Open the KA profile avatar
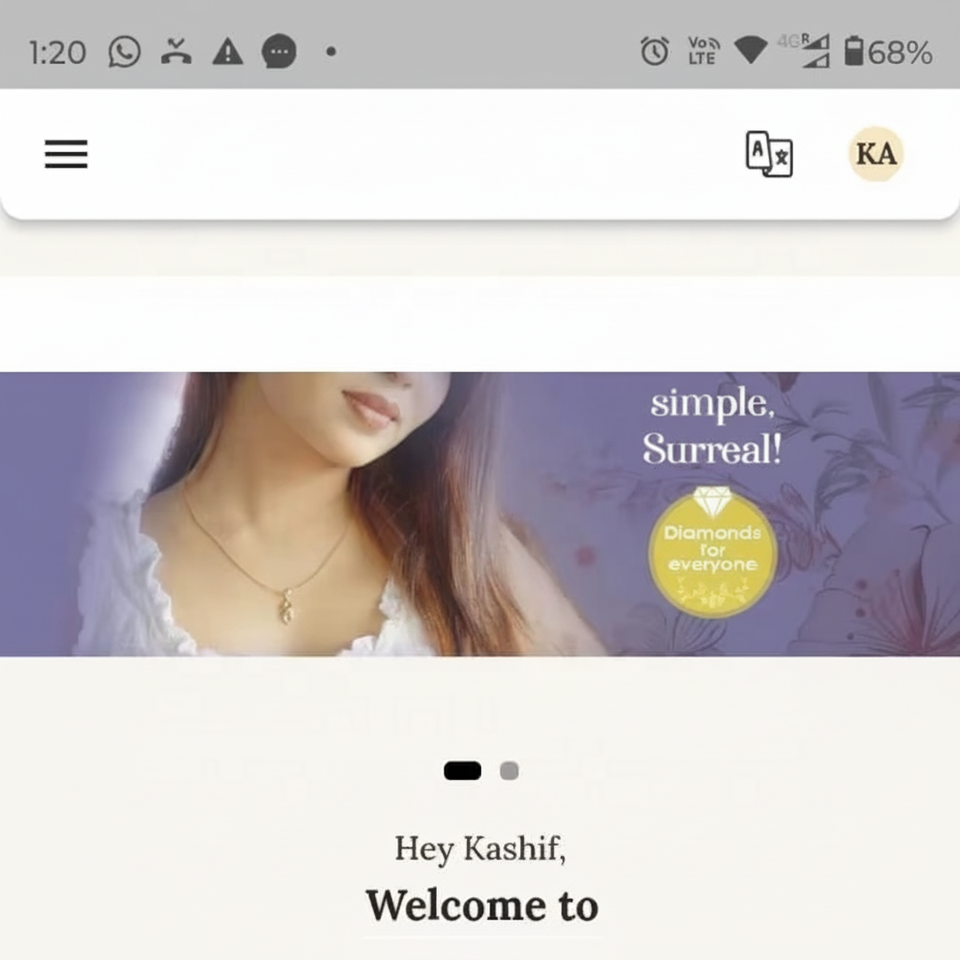 (x=876, y=154)
